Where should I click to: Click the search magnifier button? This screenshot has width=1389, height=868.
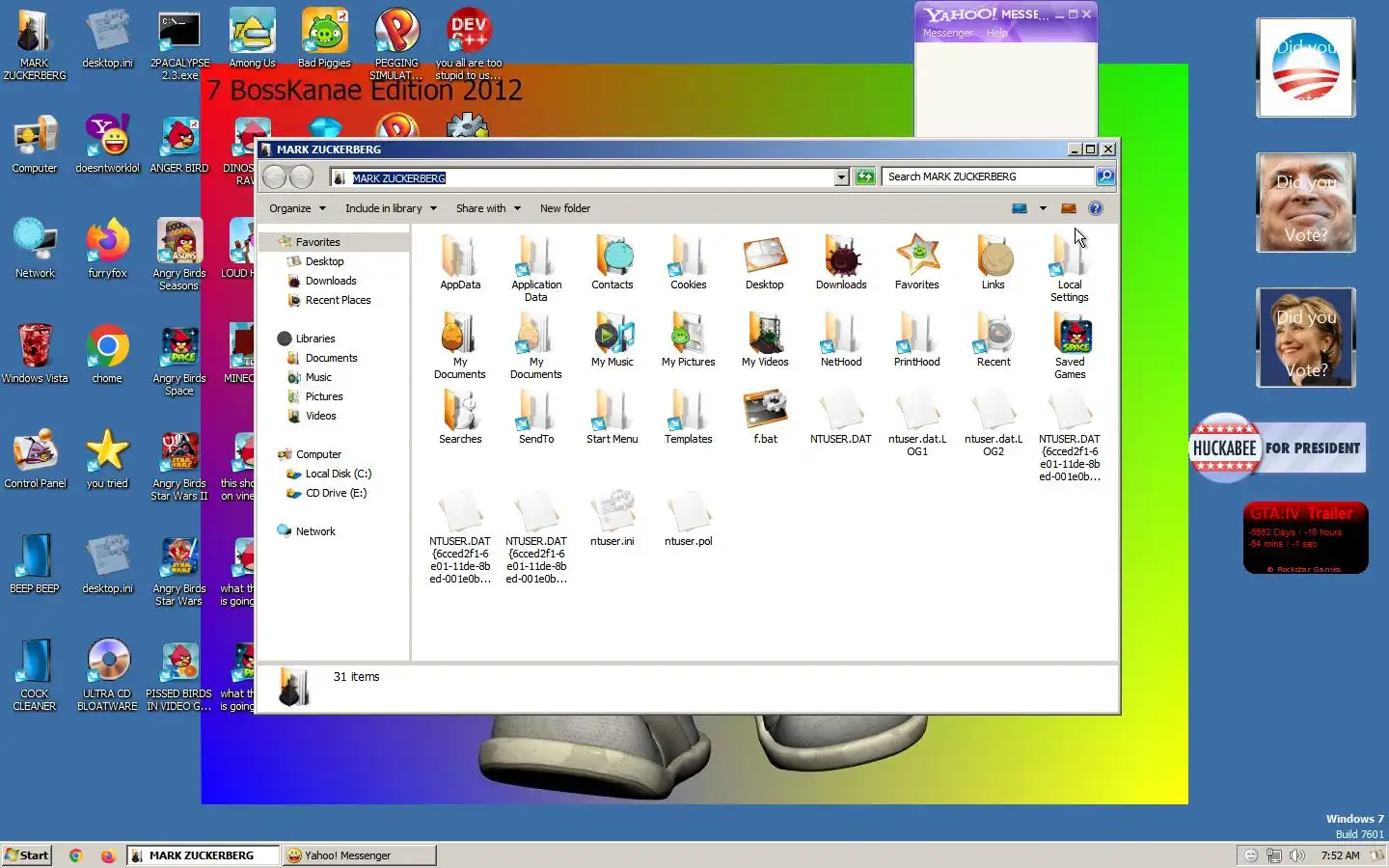point(1105,176)
